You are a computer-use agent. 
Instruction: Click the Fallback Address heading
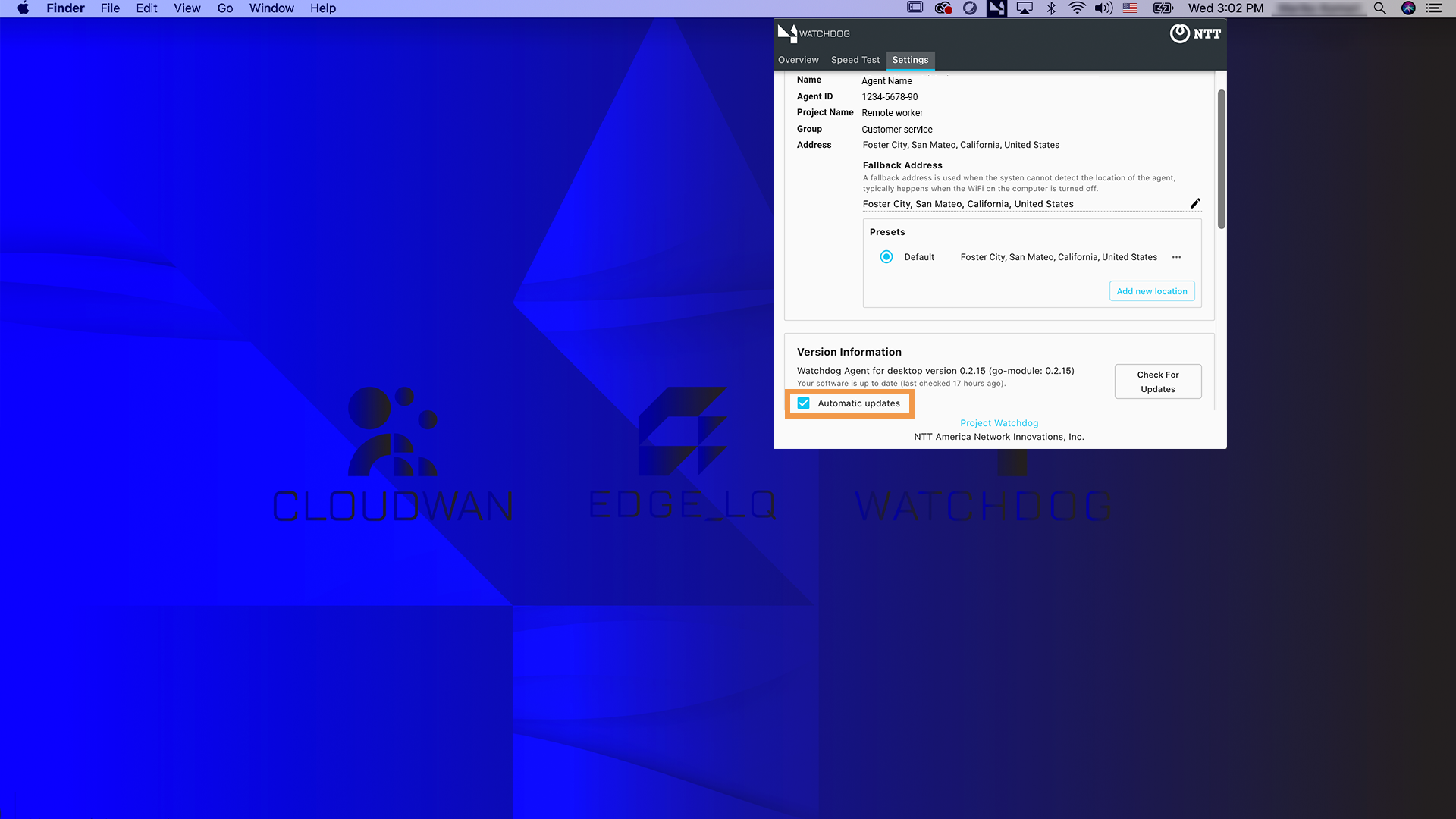click(x=902, y=165)
